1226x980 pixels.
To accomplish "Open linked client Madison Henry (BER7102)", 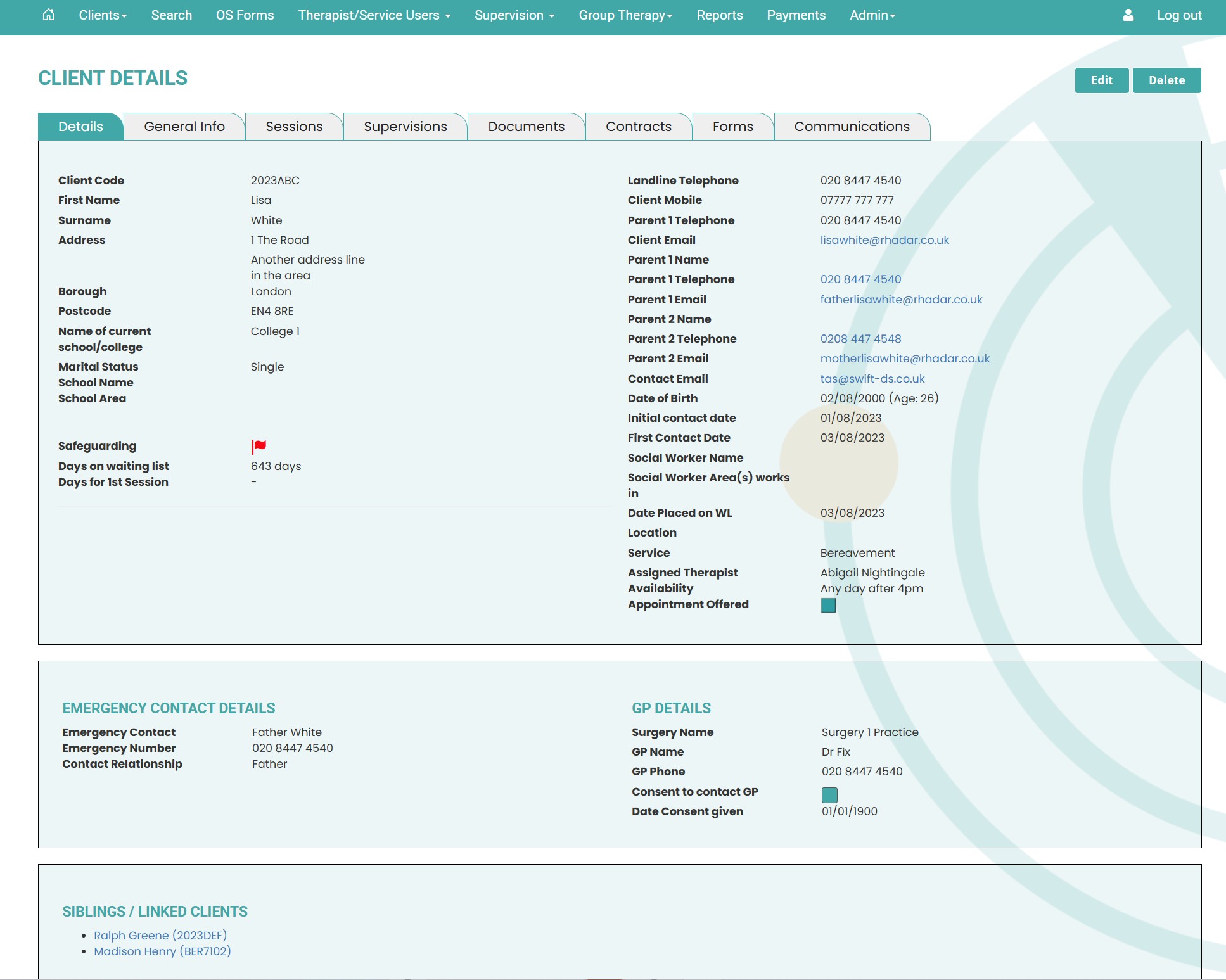I will [x=162, y=951].
